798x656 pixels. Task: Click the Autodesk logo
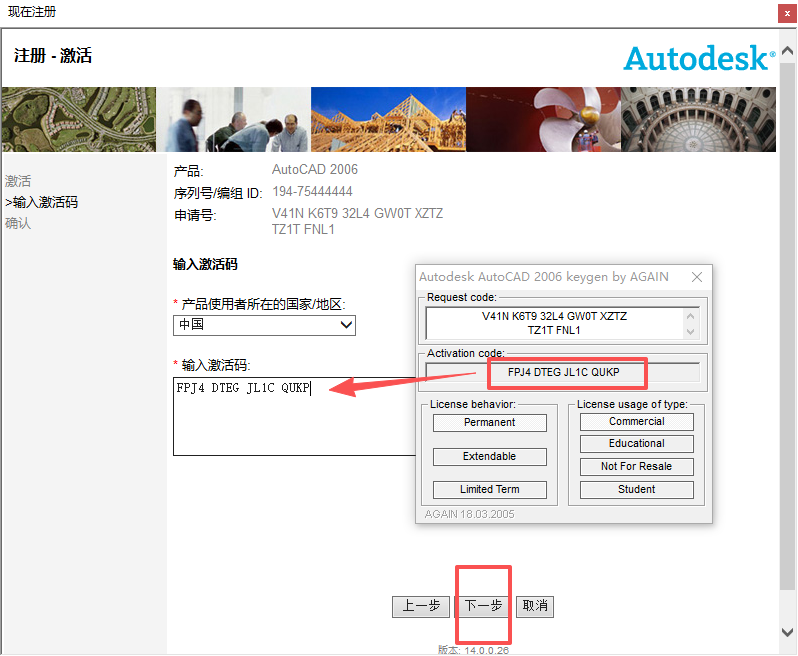click(699, 58)
